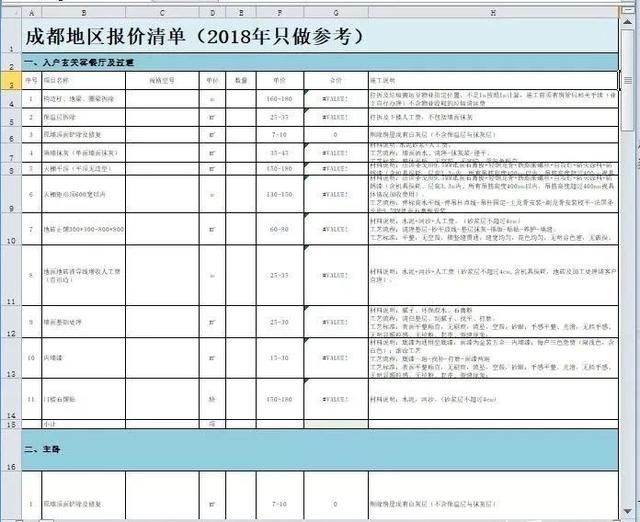Click the 内墙漆 item cell
The width and height of the screenshot is (640, 522).
pyautogui.click(x=58, y=357)
